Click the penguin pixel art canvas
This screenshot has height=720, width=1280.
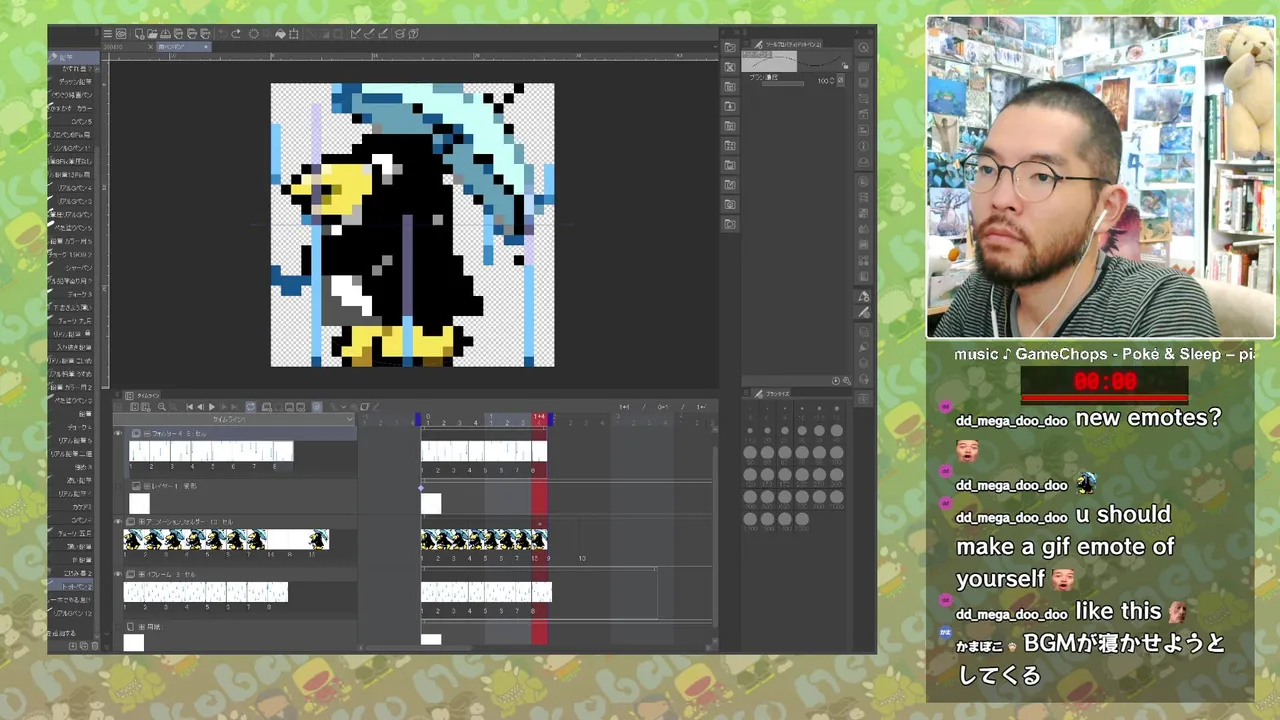tap(412, 225)
